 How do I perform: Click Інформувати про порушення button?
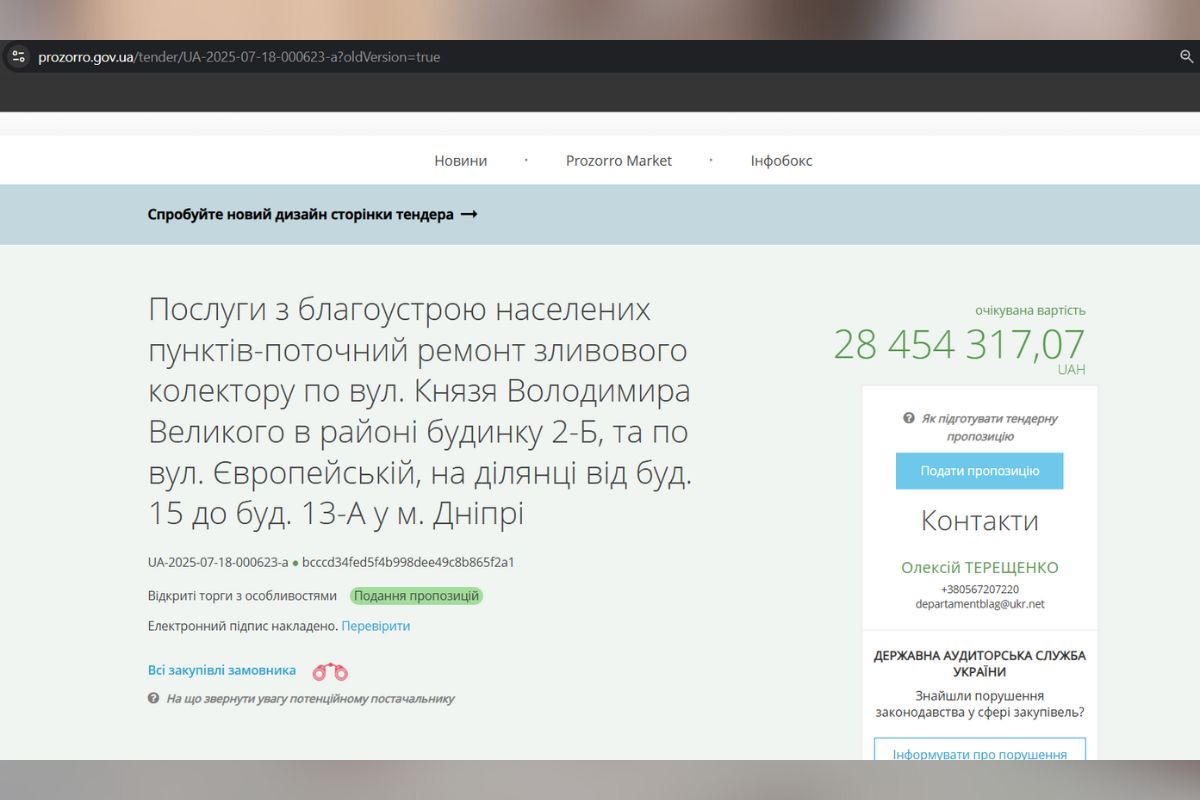(x=979, y=754)
